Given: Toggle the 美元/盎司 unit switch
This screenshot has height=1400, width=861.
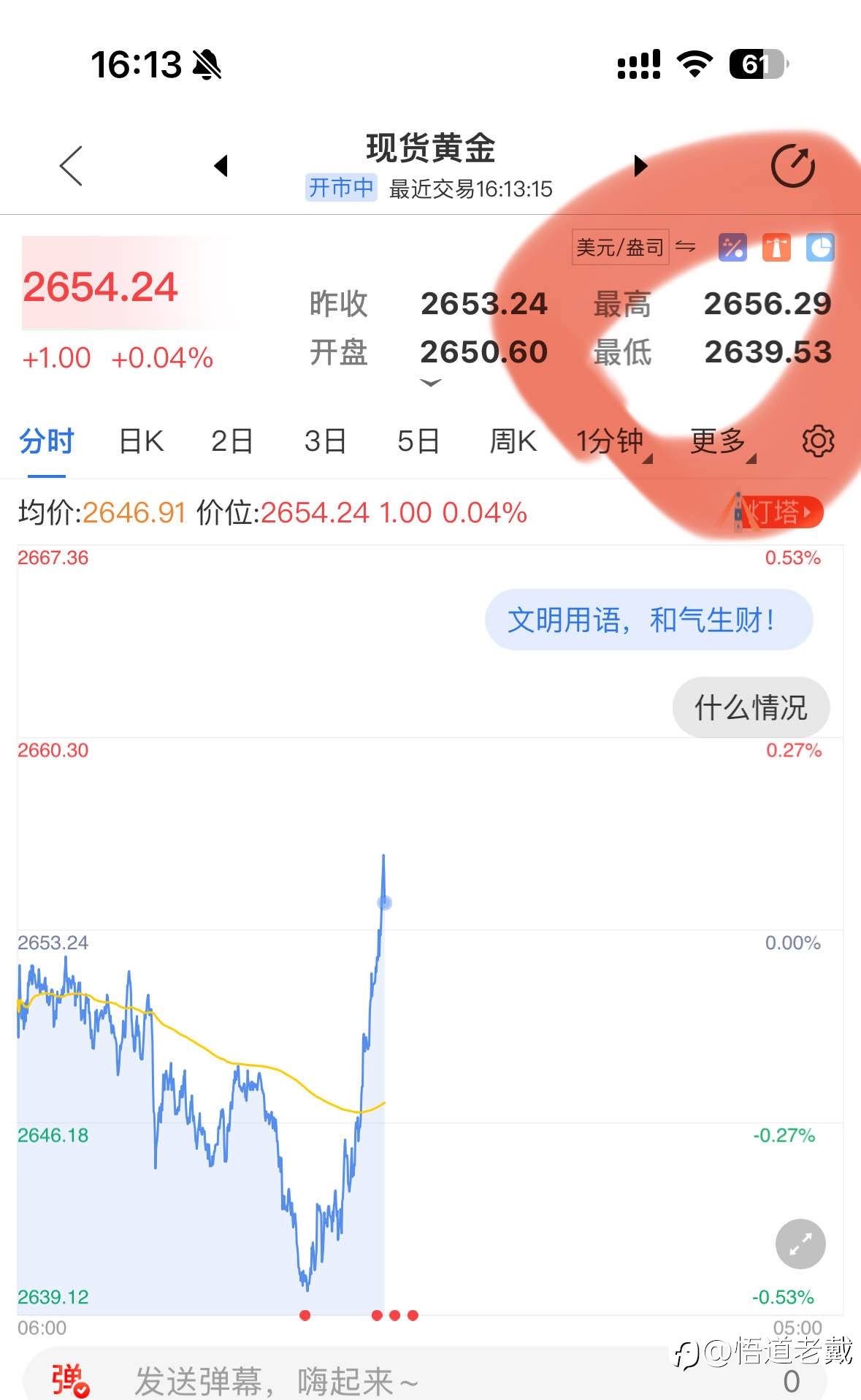Looking at the screenshot, I should tap(634, 248).
